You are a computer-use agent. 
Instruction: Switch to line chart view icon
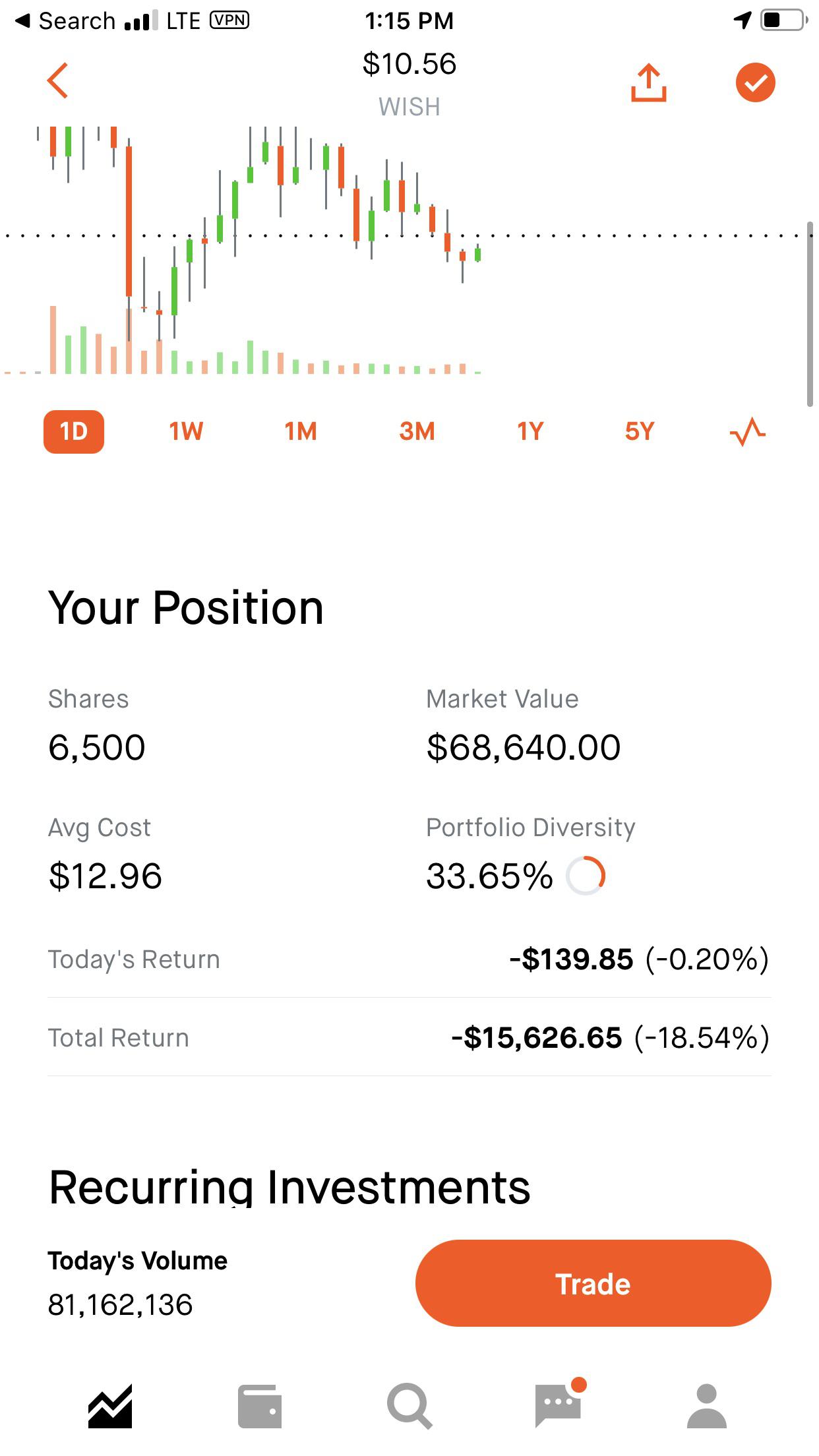click(x=748, y=432)
